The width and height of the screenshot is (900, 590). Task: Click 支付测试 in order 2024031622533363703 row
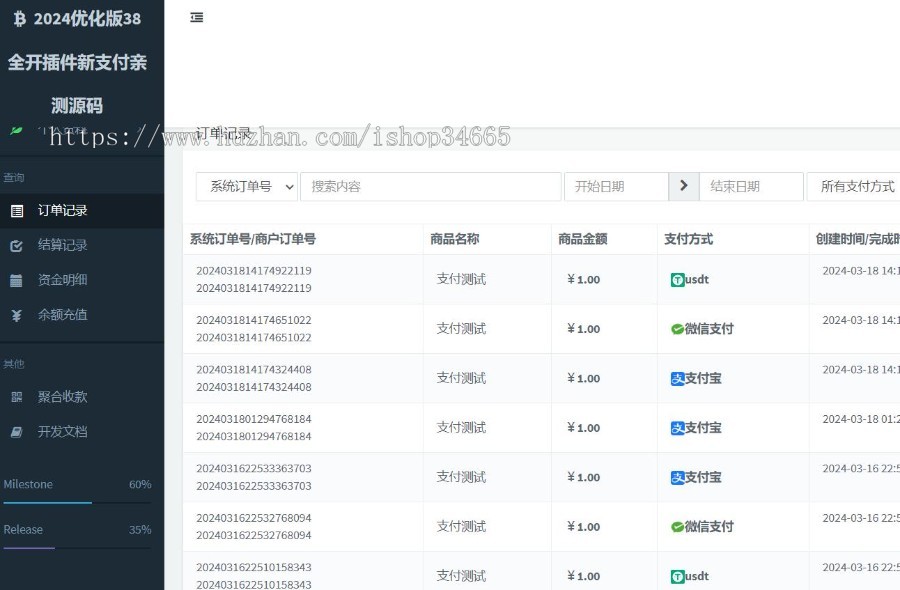click(x=461, y=477)
